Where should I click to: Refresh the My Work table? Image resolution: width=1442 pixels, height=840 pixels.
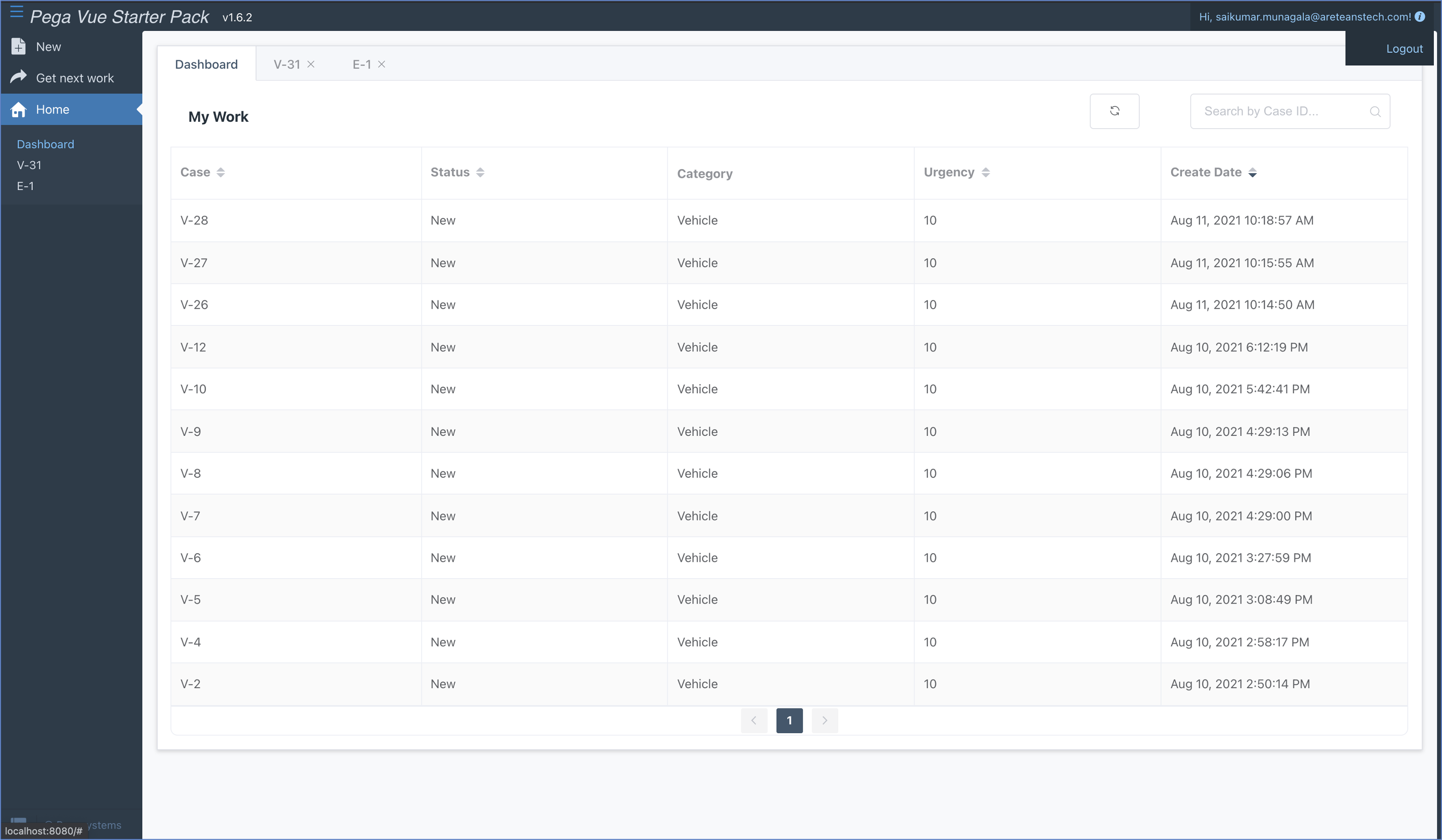coord(1114,110)
